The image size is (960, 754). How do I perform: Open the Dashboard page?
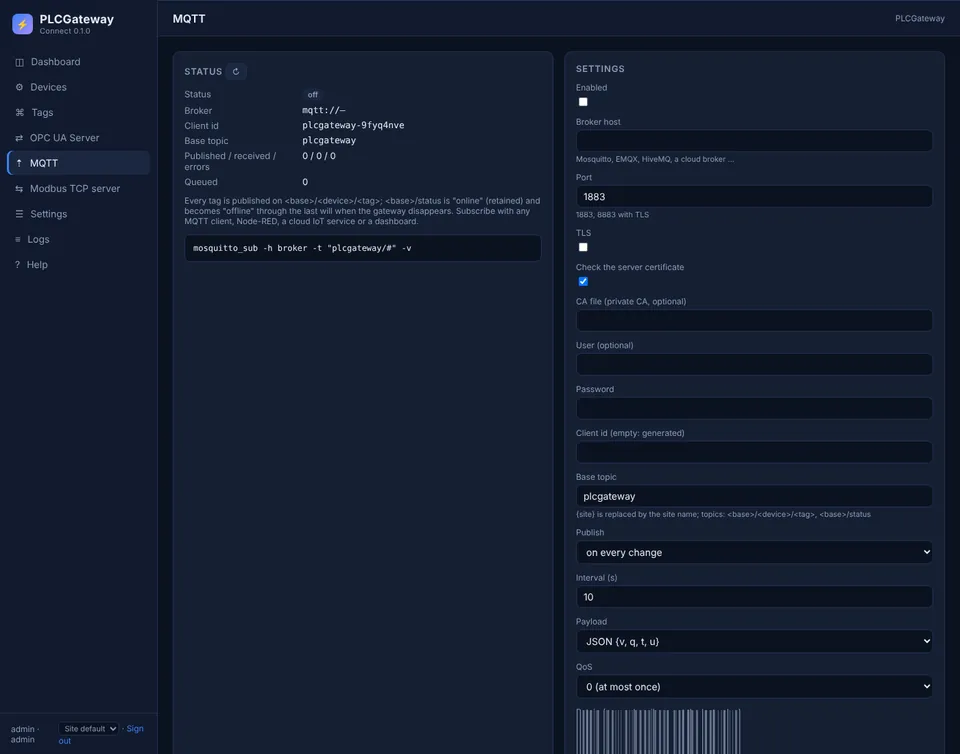pyautogui.click(x=78, y=62)
